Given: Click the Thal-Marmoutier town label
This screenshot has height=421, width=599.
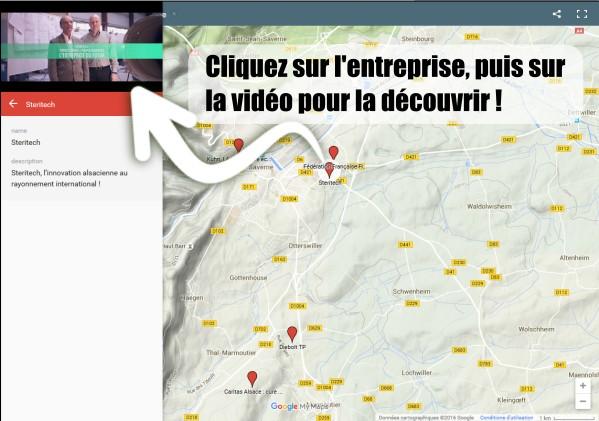Looking at the screenshot, I should pos(231,353).
